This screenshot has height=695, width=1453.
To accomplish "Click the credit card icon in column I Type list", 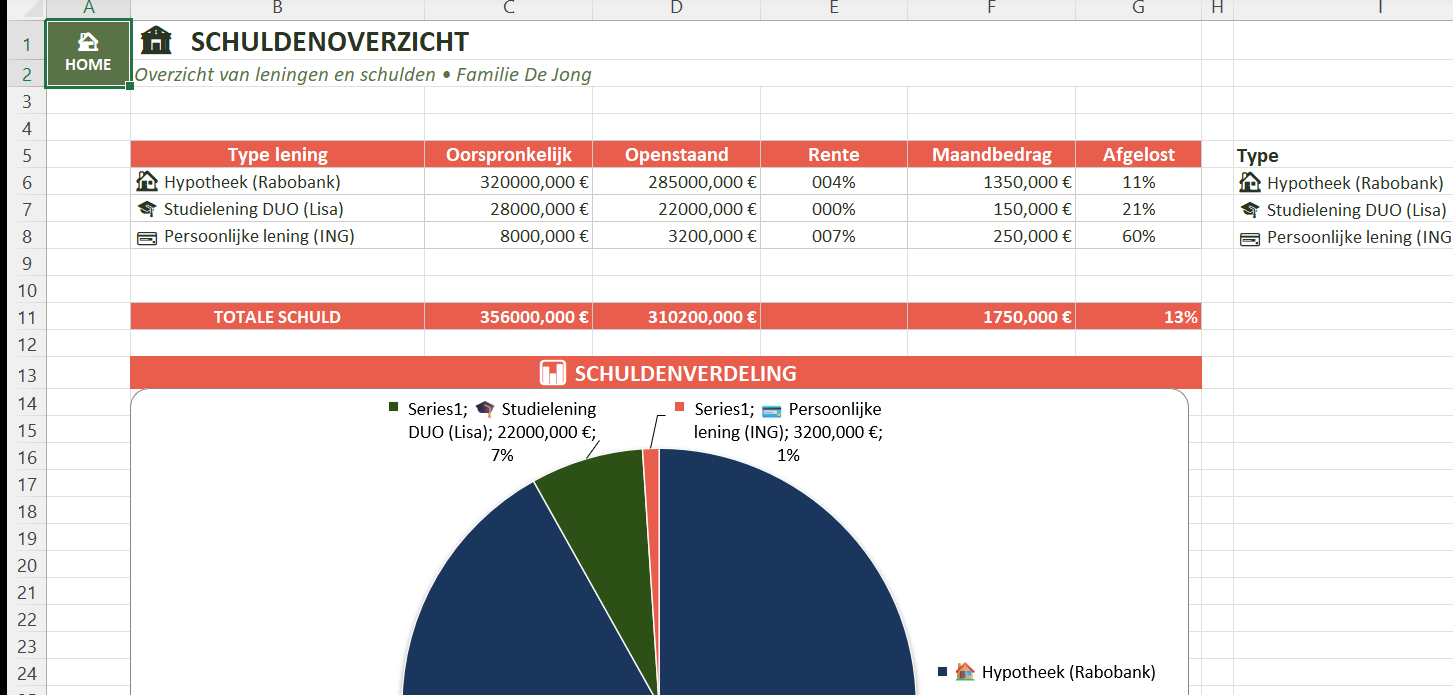I will [x=1249, y=238].
